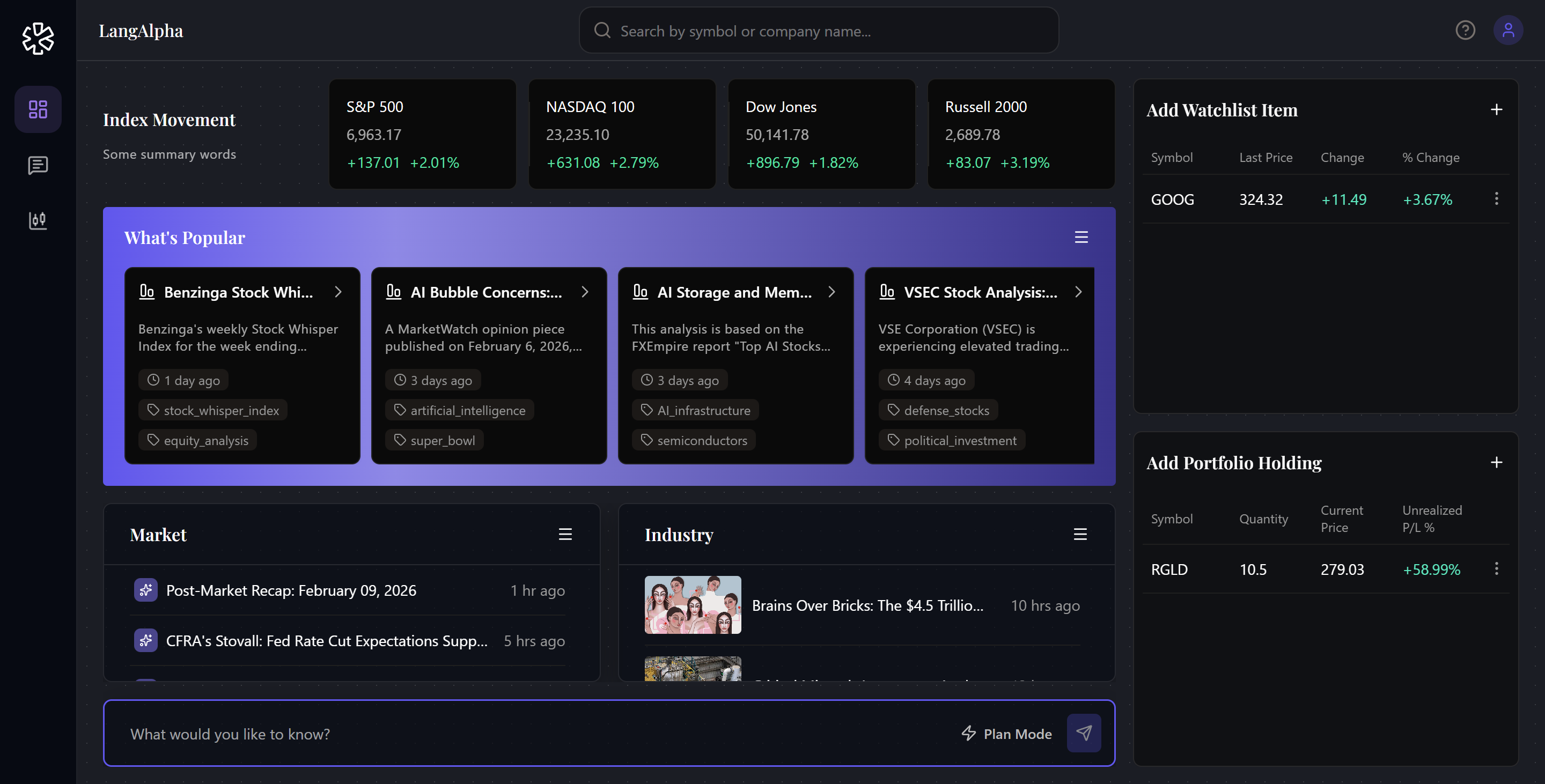Open RGLD holding three-dot options
This screenshot has width=1545, height=784.
pyautogui.click(x=1496, y=569)
